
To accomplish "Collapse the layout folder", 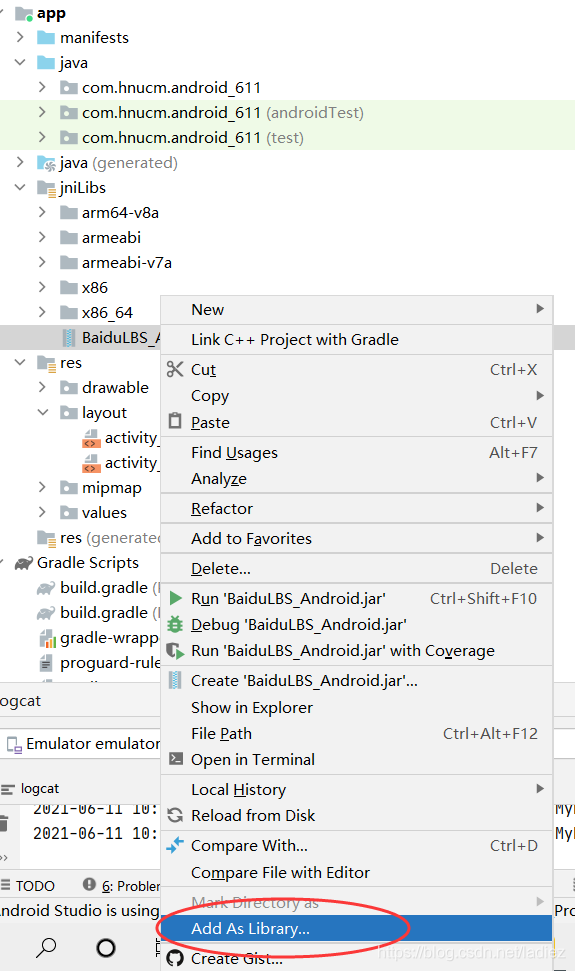I will (43, 412).
